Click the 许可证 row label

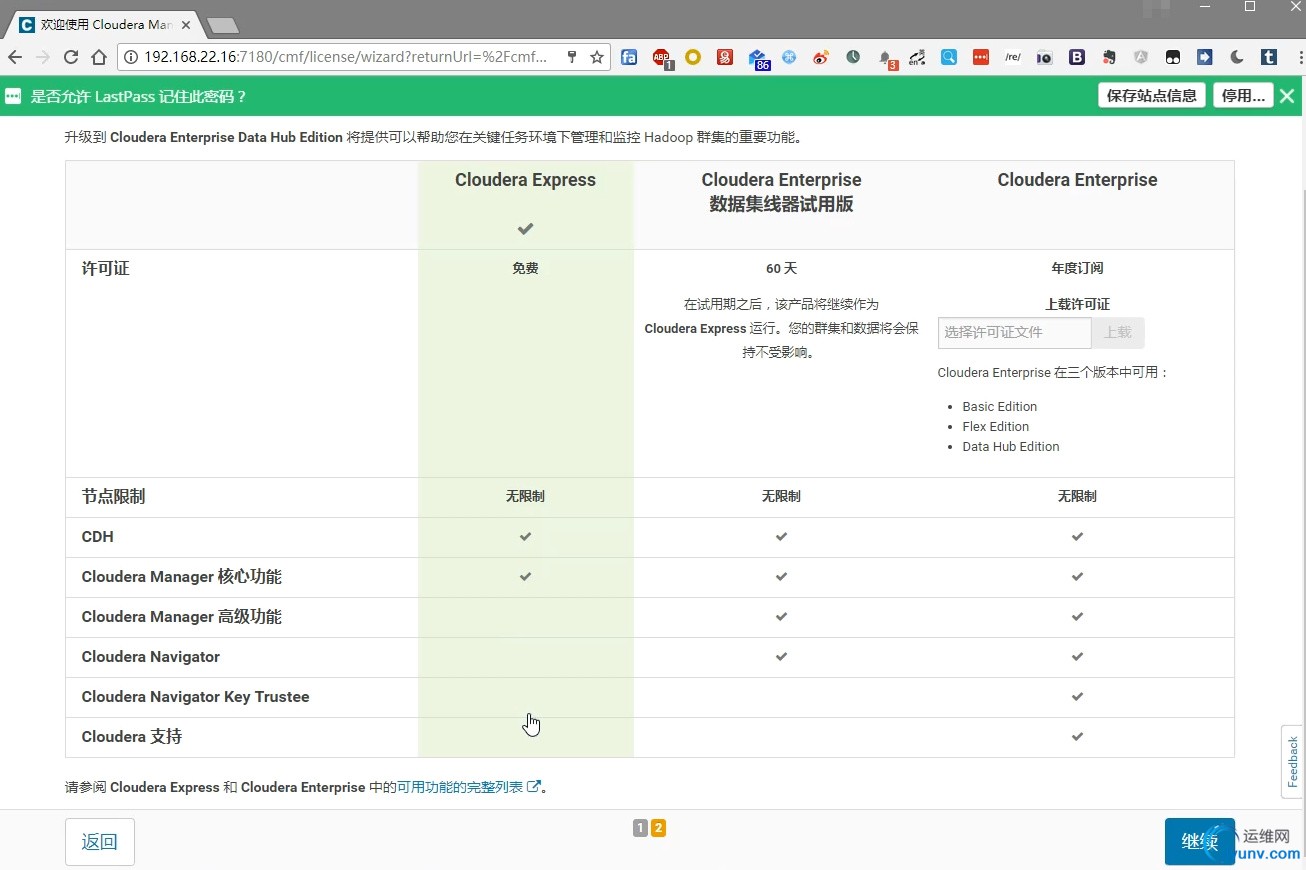[x=106, y=268]
